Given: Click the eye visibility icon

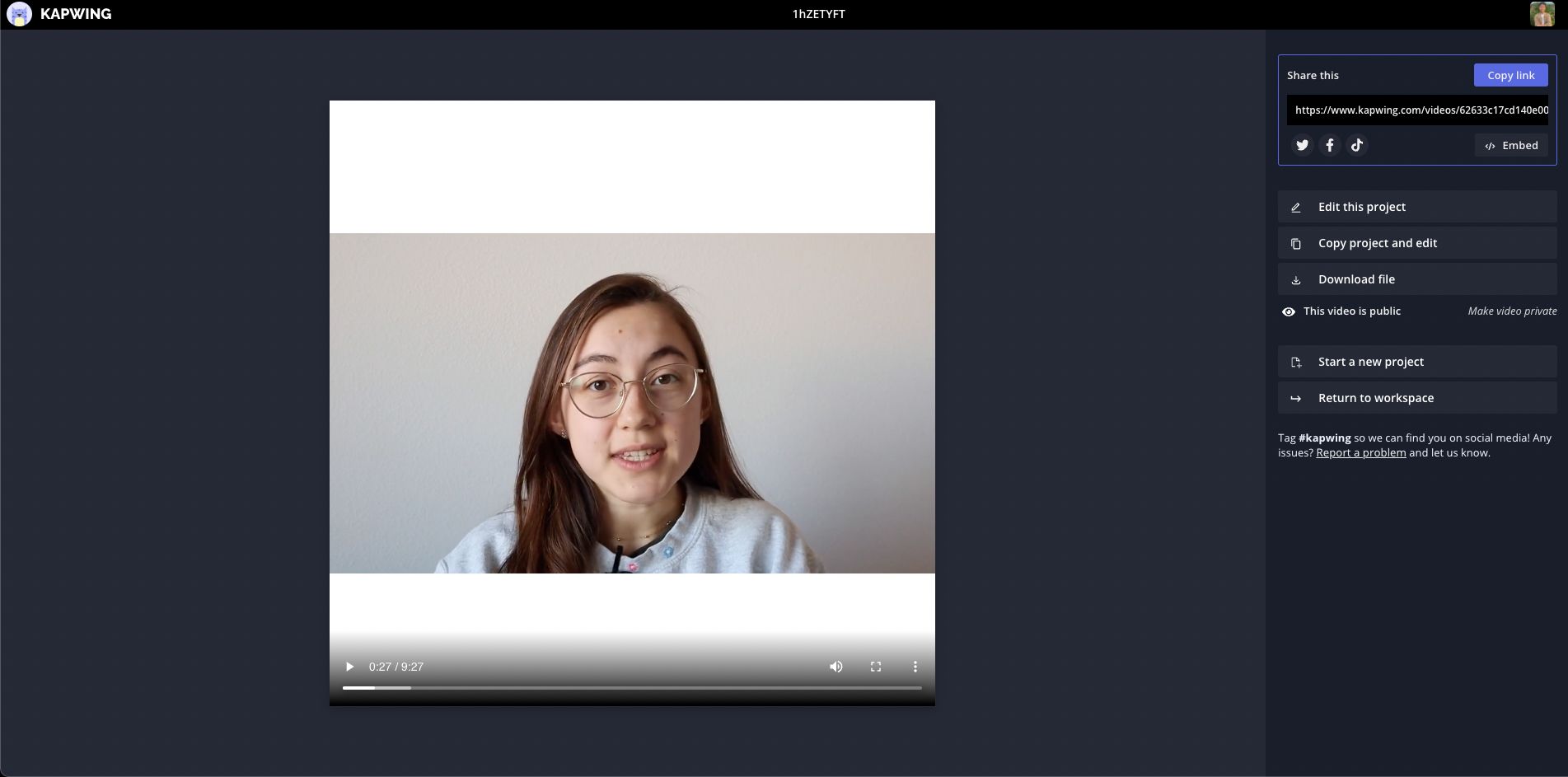Looking at the screenshot, I should 1289,311.
